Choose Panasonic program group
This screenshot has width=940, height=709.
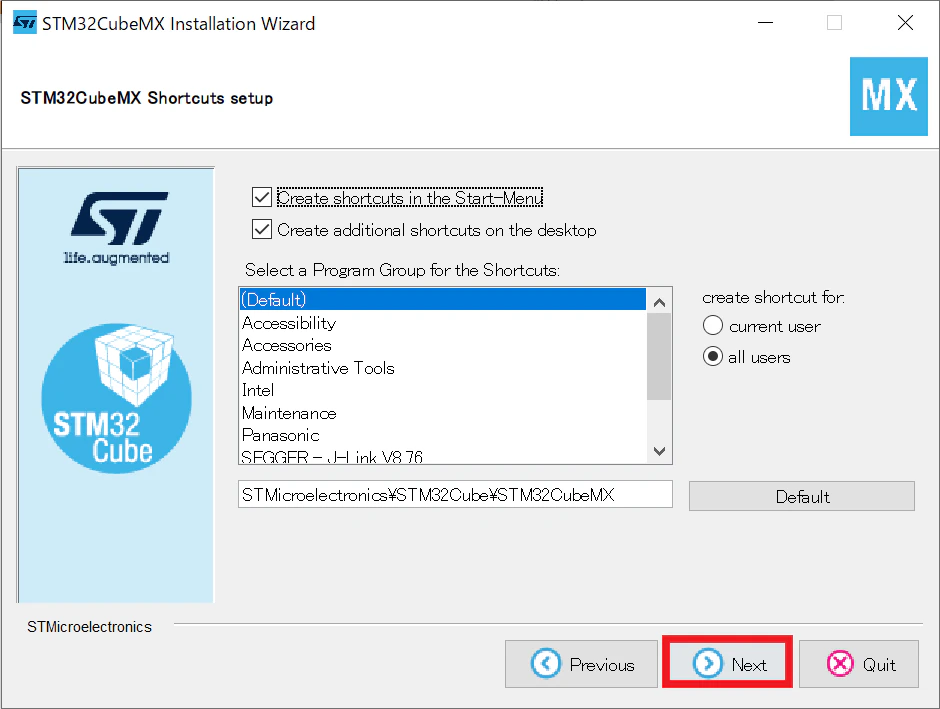click(443, 435)
